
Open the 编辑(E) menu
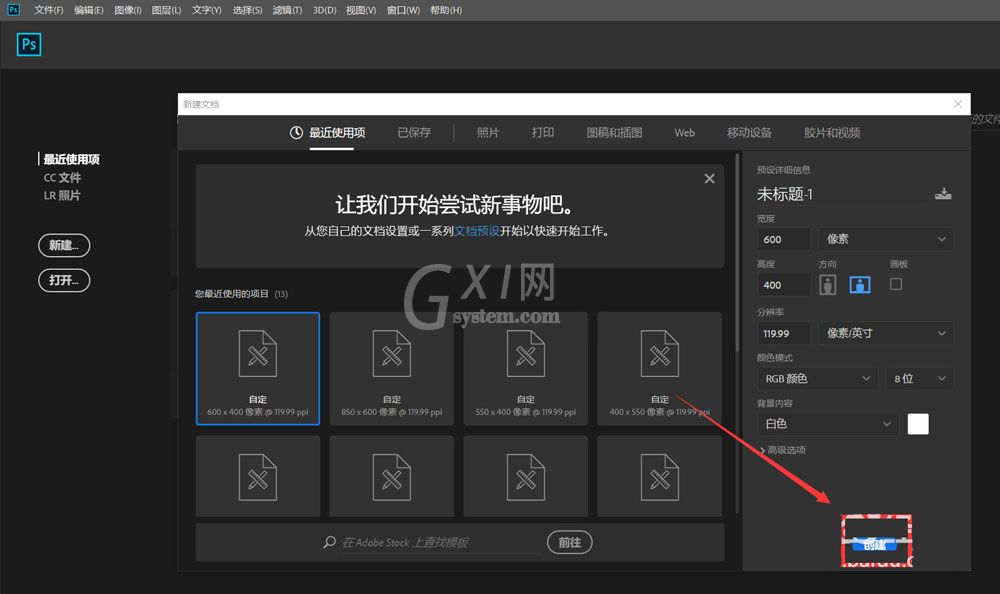[x=89, y=10]
